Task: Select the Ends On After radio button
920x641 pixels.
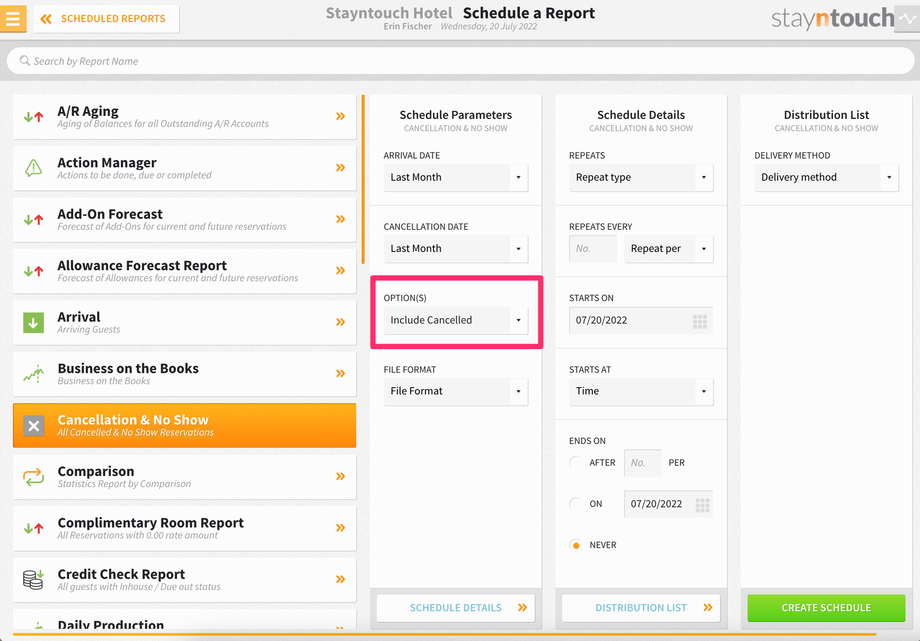Action: [576, 463]
